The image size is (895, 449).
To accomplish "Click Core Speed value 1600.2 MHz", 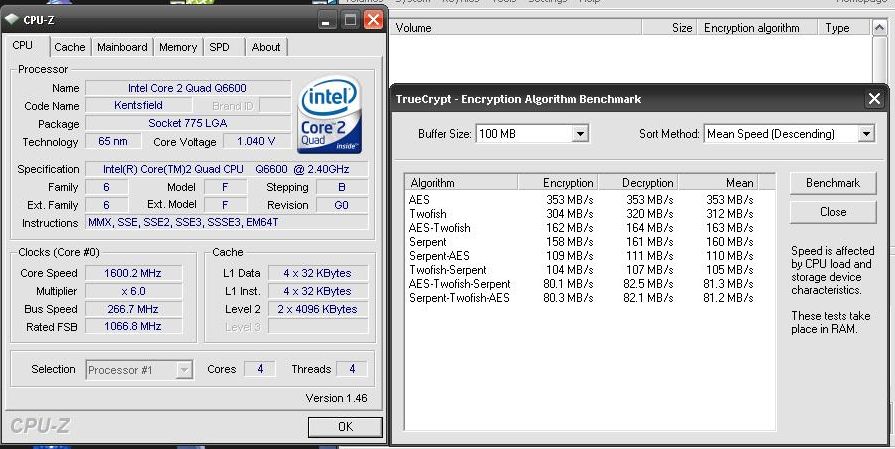I will (134, 273).
